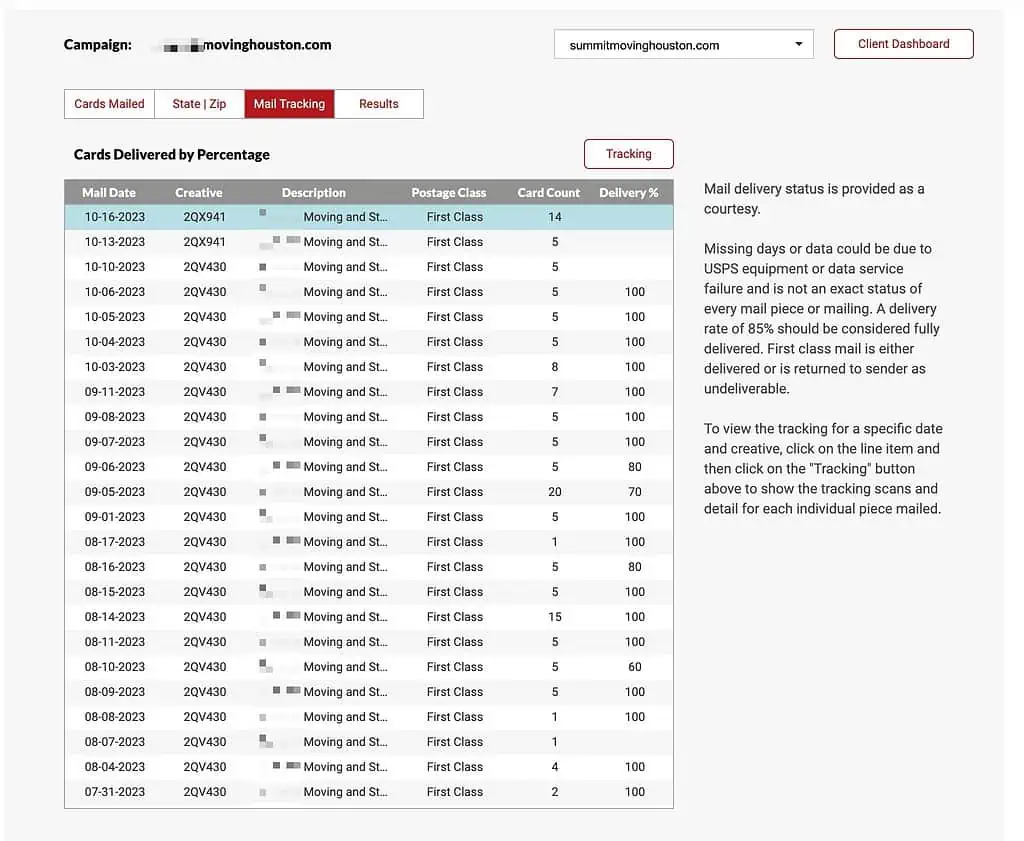Viewport: 1024px width, 841px height.
Task: Select the Mail Tracking tab
Action: click(289, 104)
